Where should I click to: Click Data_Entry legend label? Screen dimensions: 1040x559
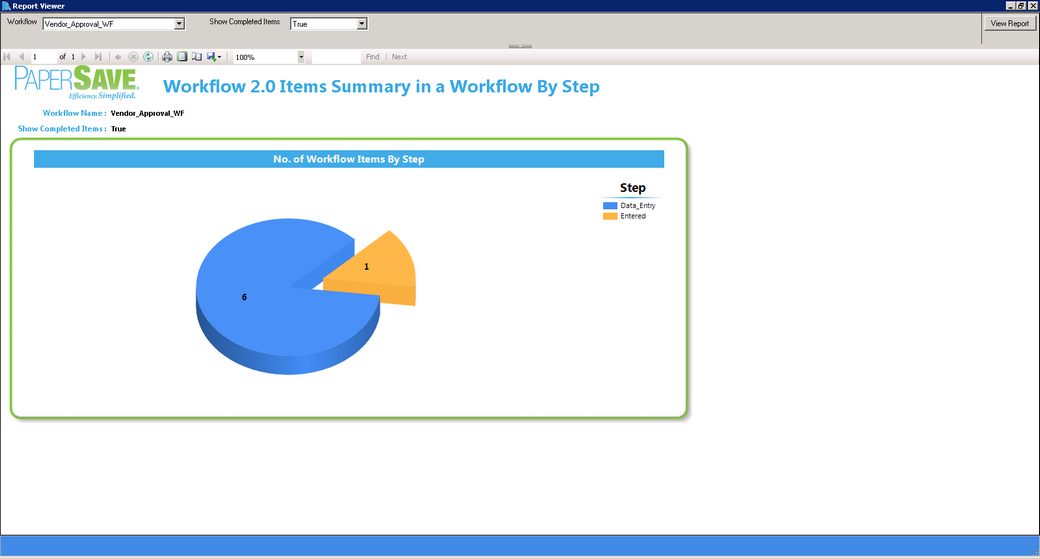pyautogui.click(x=638, y=206)
